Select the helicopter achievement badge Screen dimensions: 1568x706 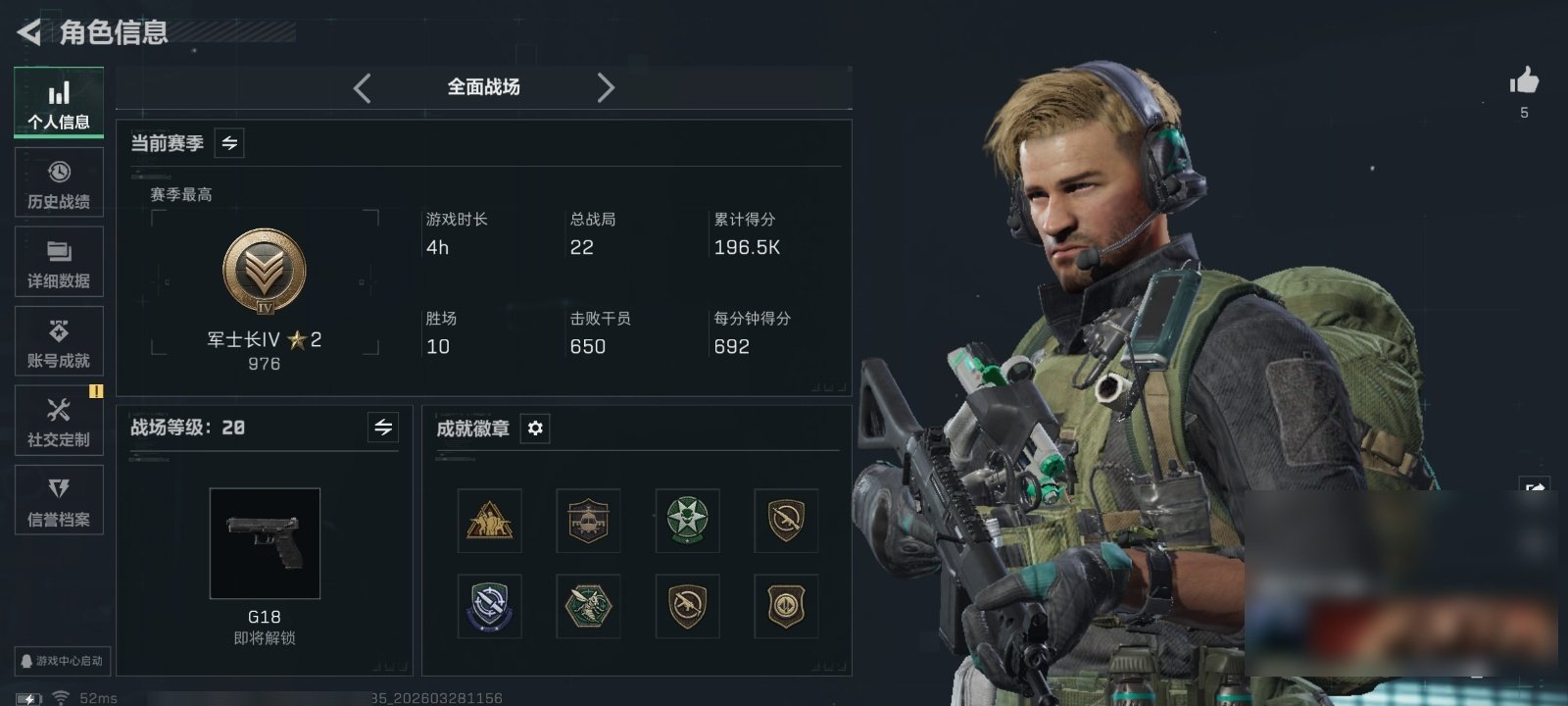(588, 521)
